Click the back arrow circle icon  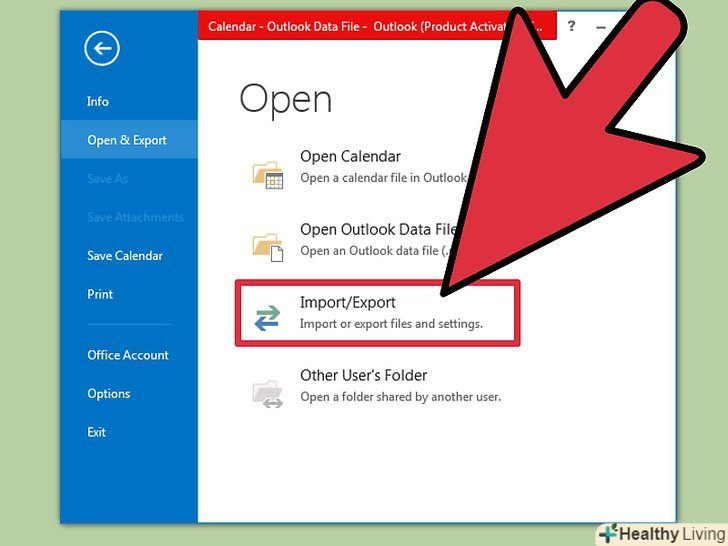(x=102, y=48)
